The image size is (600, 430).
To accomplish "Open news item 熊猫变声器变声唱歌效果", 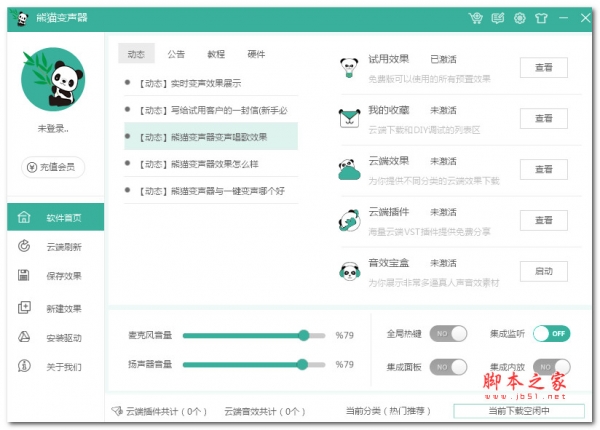I will (x=211, y=136).
